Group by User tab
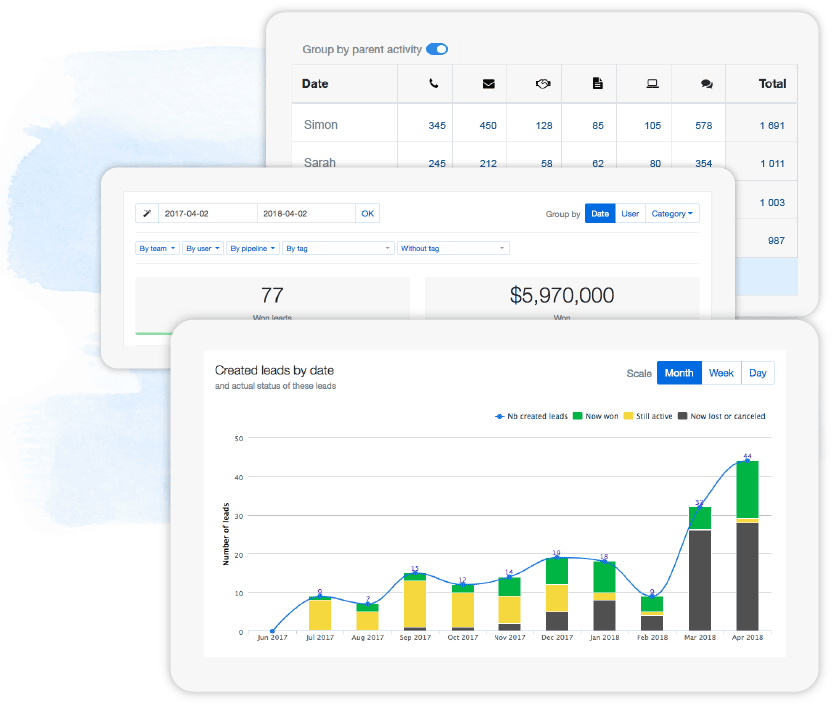833x707 pixels. click(x=630, y=214)
